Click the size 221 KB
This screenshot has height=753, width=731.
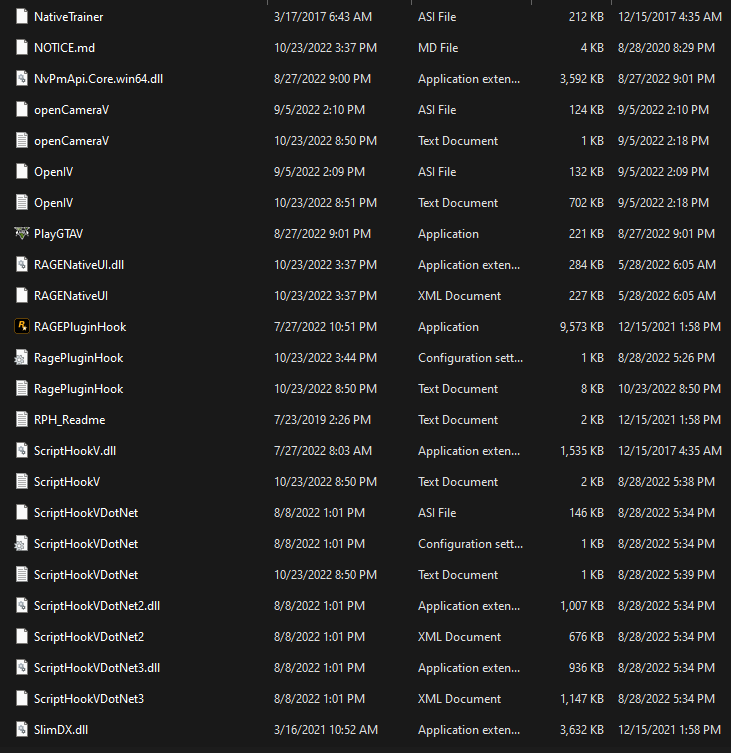tap(586, 234)
